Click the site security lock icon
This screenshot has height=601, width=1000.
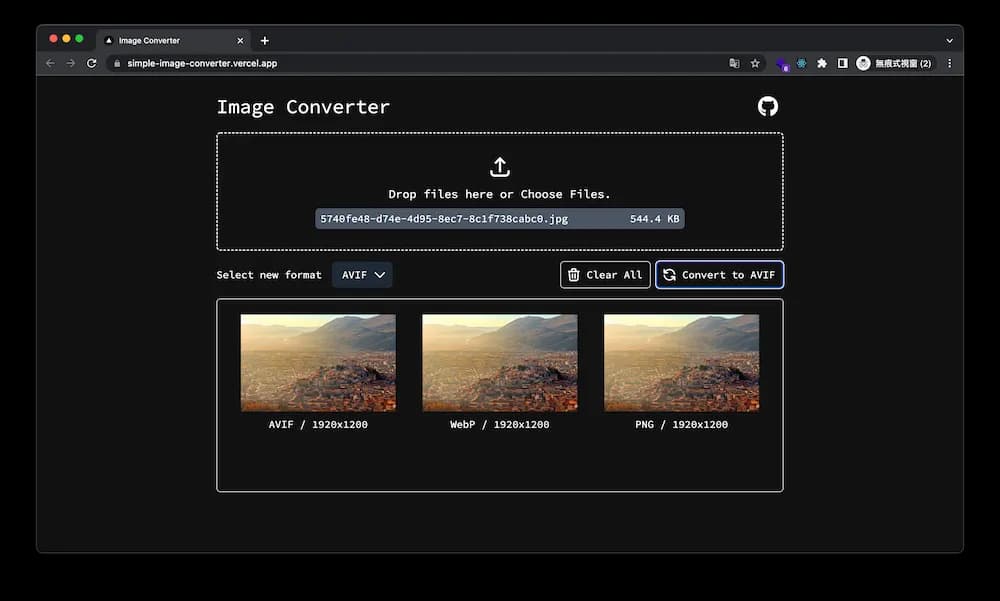(119, 62)
